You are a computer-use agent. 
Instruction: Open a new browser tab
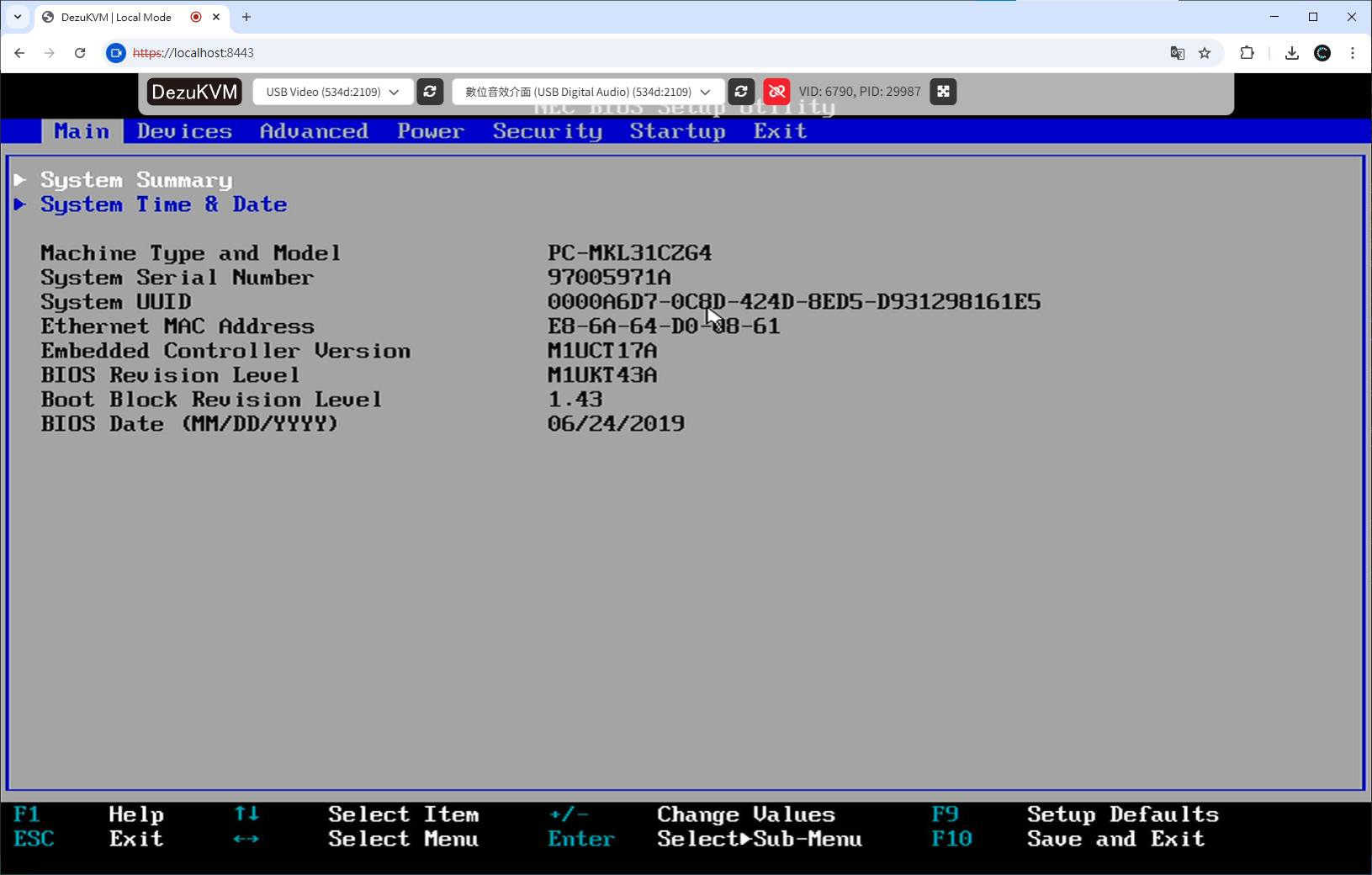tap(246, 17)
